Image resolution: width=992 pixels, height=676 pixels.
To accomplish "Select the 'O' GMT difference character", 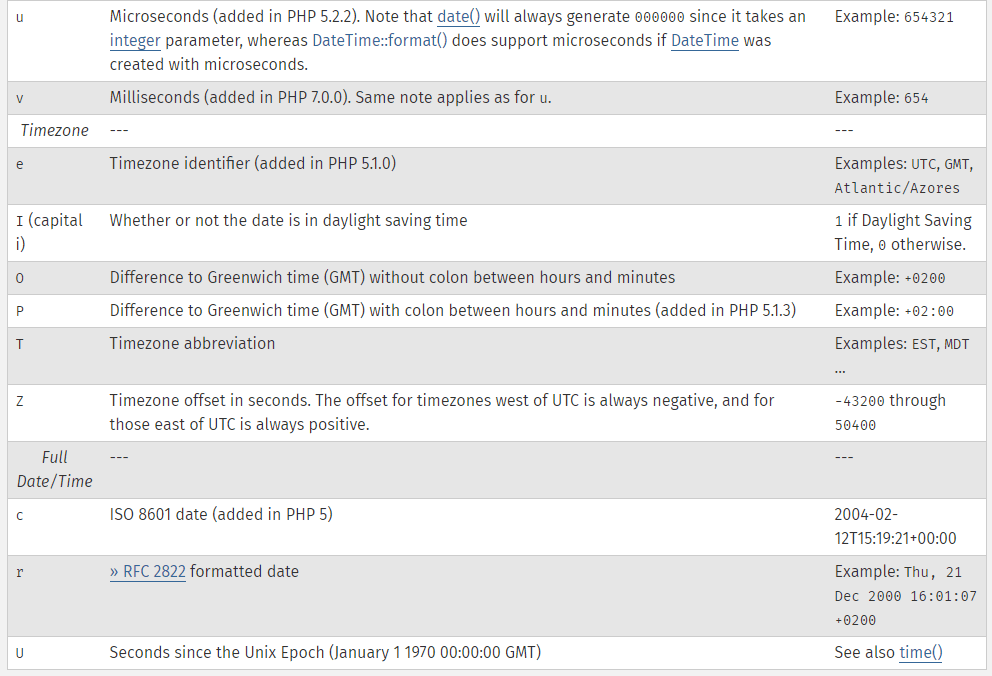I will click(20, 278).
